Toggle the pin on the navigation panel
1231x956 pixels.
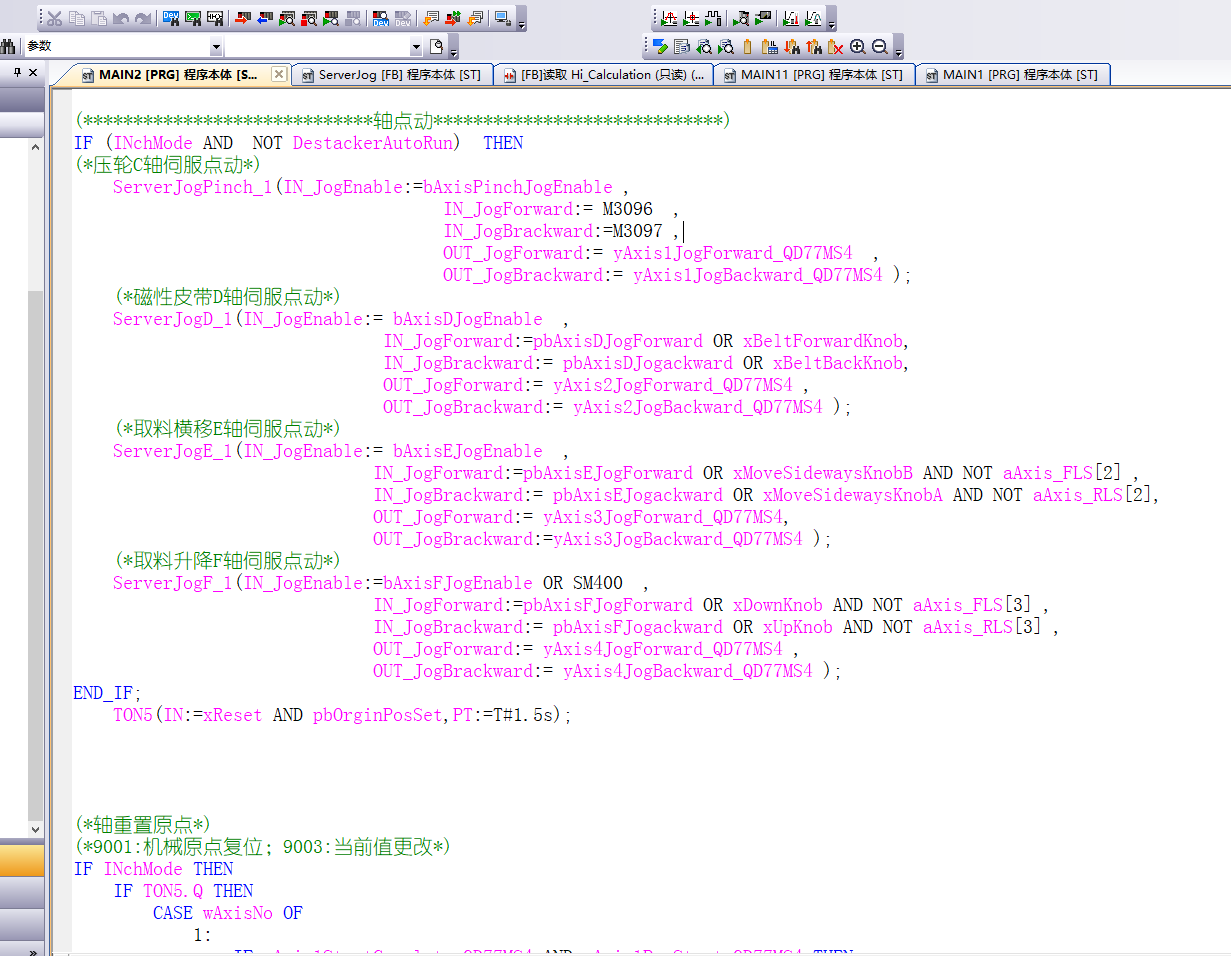(17, 73)
